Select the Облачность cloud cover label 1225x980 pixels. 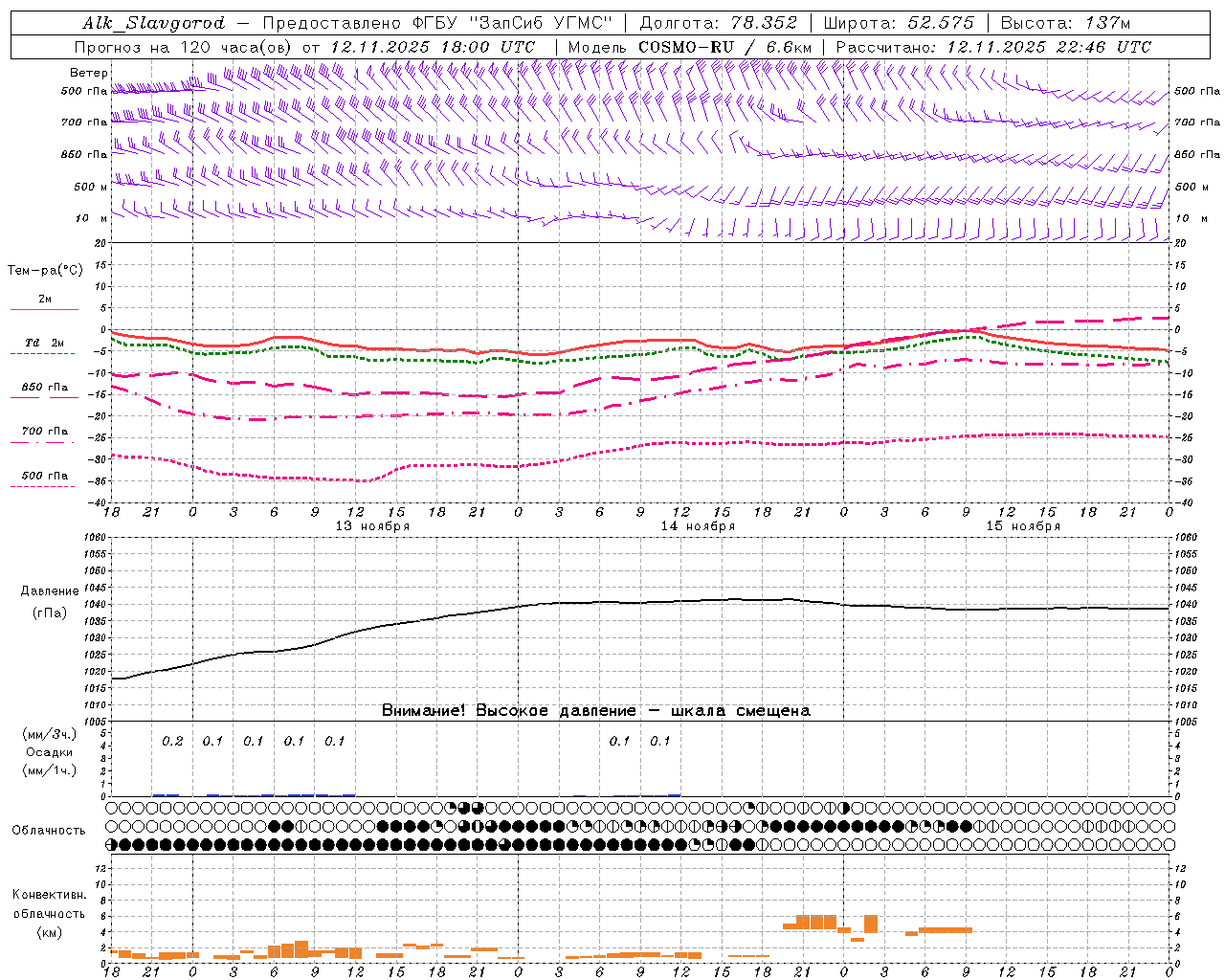click(49, 831)
